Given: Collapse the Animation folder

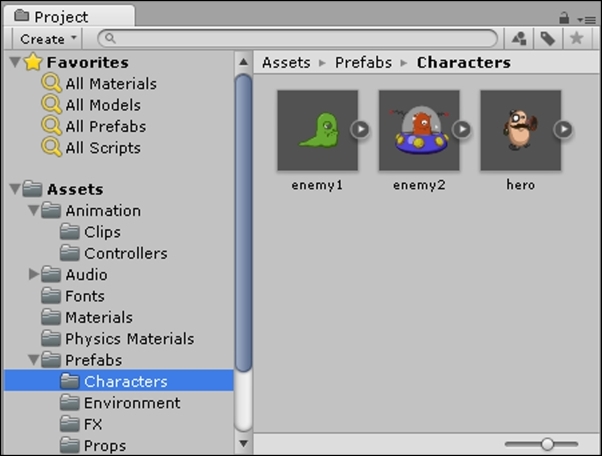Looking at the screenshot, I should (34, 210).
